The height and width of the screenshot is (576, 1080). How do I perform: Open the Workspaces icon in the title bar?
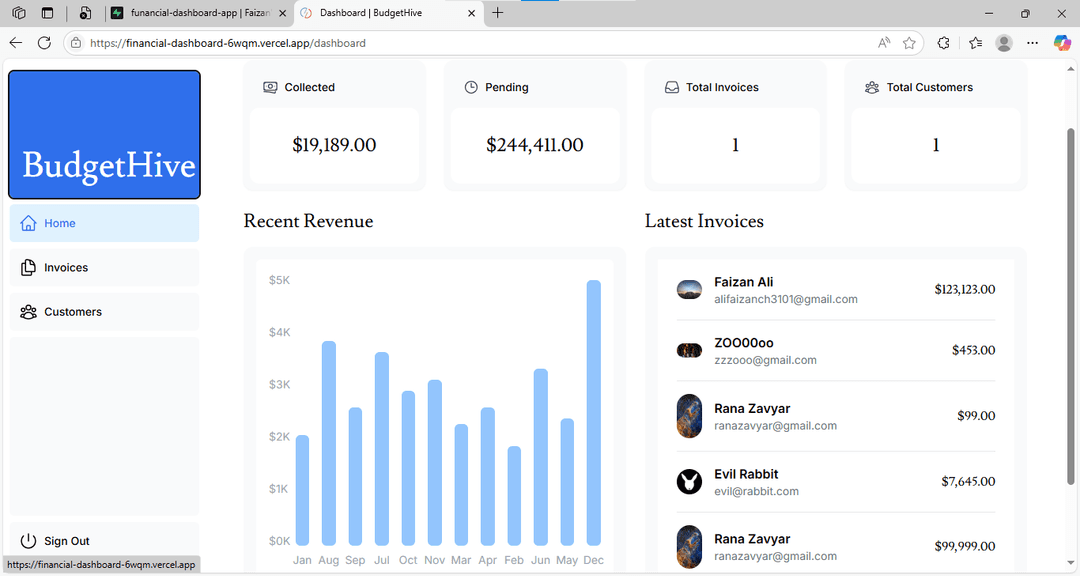(x=19, y=13)
